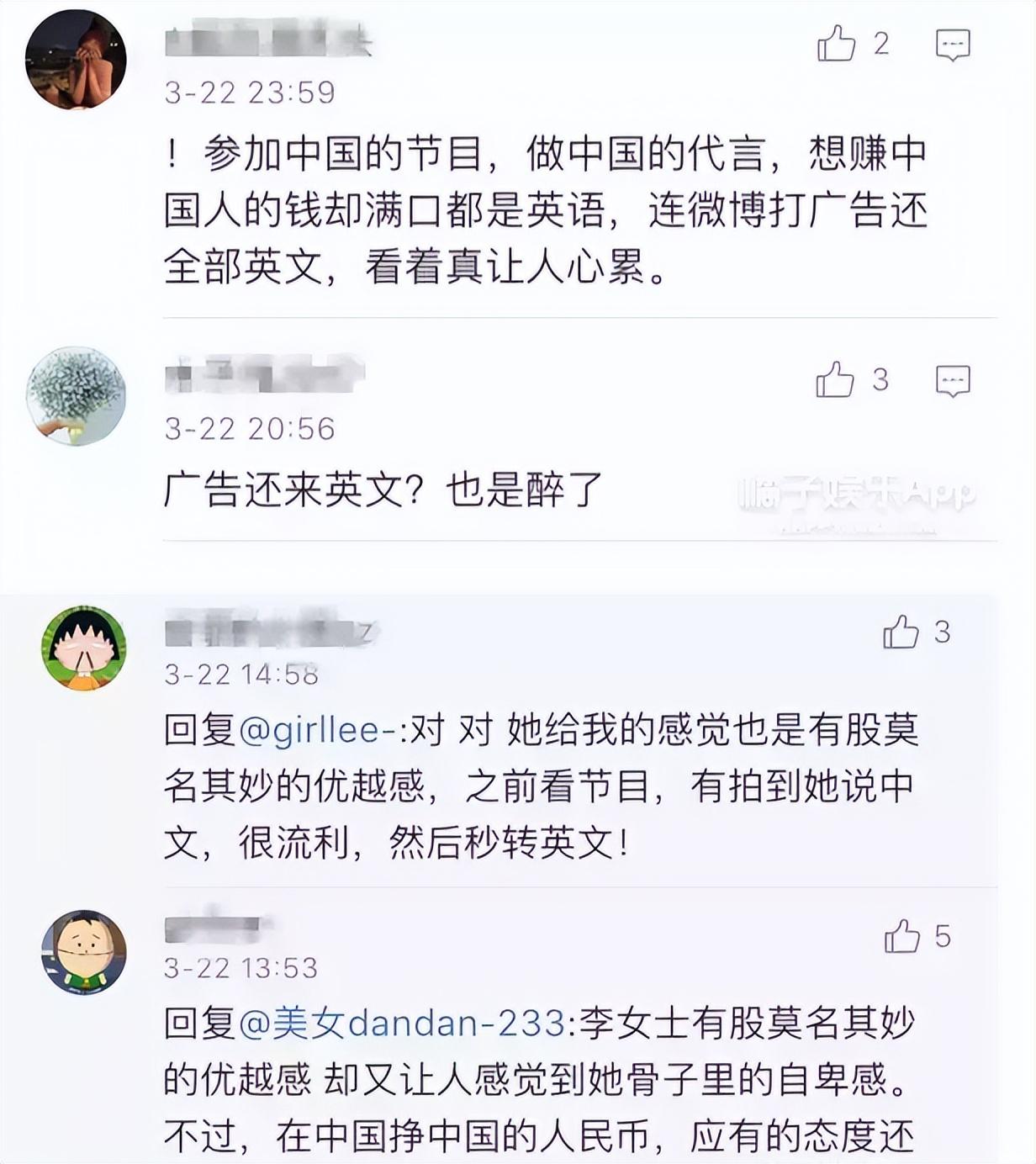This screenshot has height=1164, width=1036.
Task: Click the comment text 广告还来英文？也是醉了
Action: coord(383,489)
